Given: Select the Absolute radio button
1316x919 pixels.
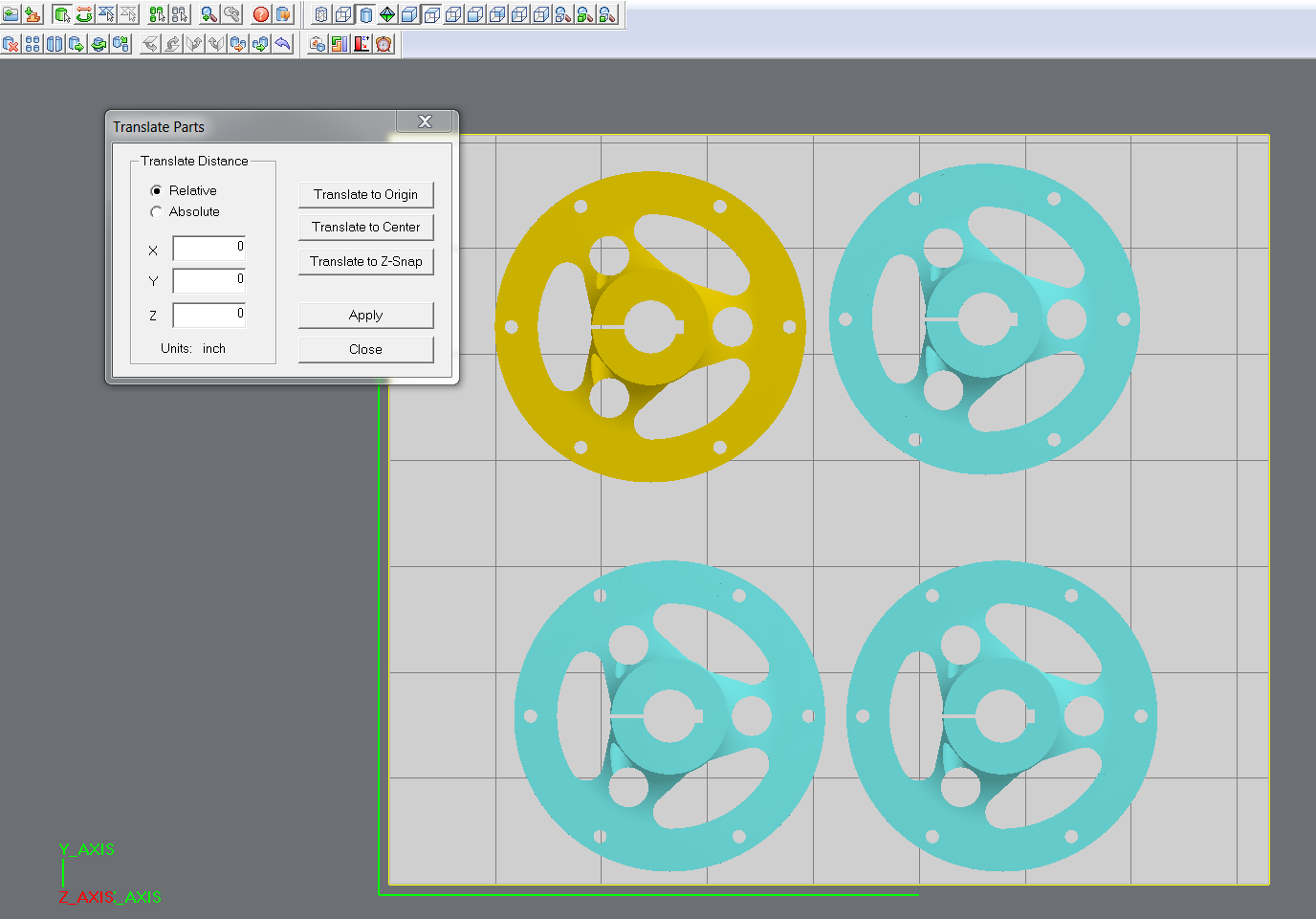Looking at the screenshot, I should (157, 212).
